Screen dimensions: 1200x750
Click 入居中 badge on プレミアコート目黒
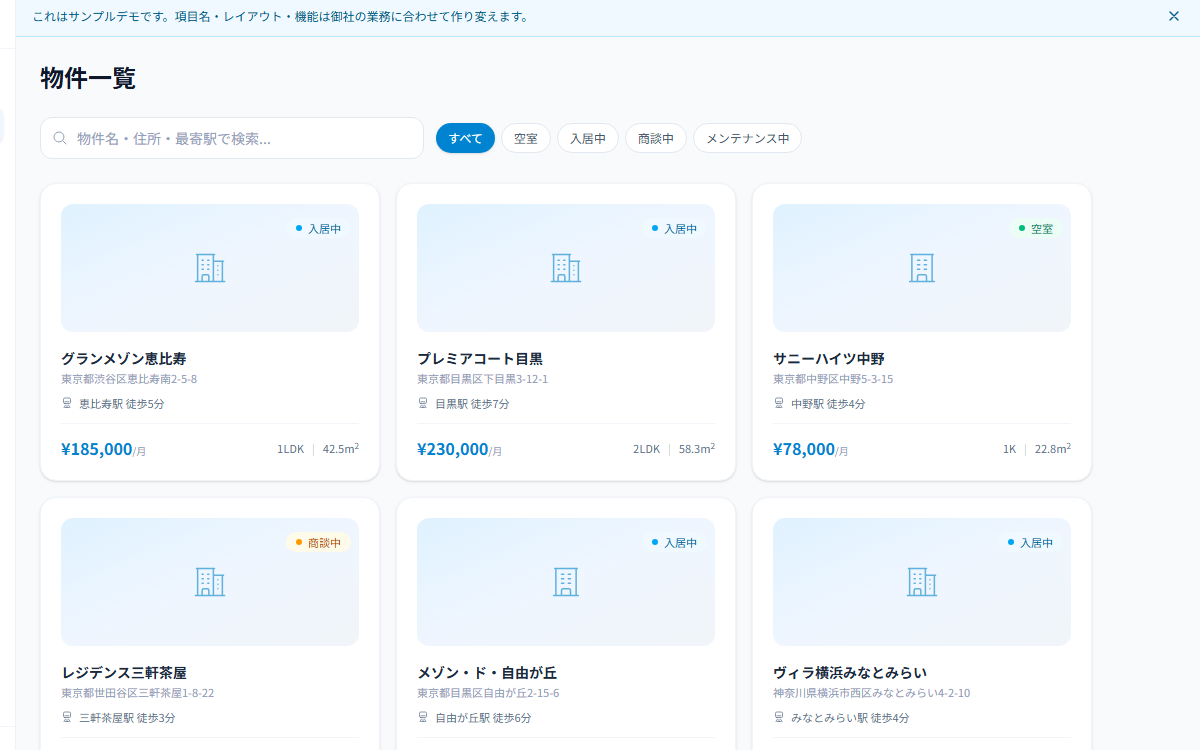click(674, 229)
